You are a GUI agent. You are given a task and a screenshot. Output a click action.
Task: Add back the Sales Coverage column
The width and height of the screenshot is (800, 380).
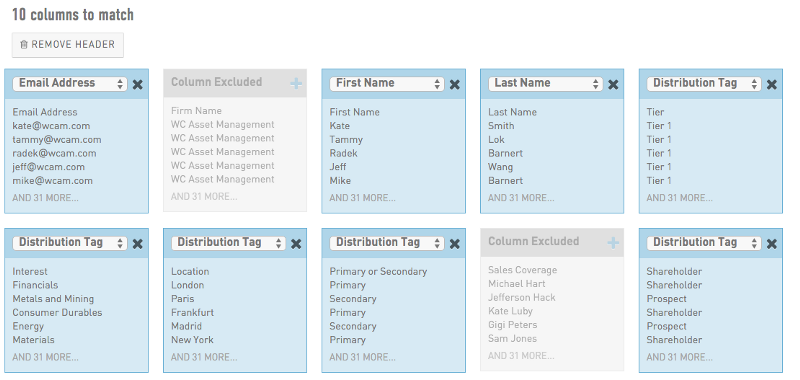tap(613, 243)
